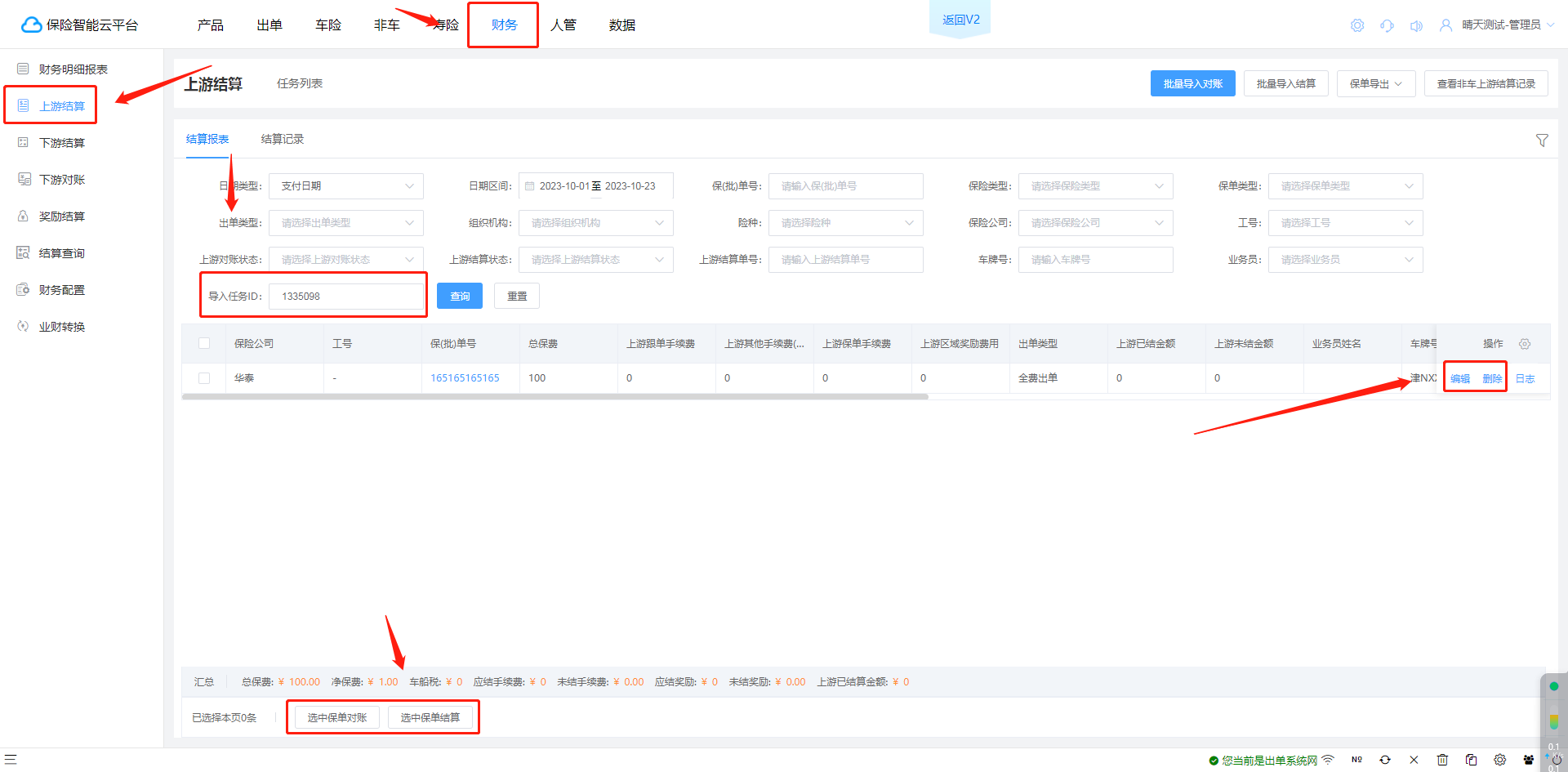Open the 保单类型 dropdown
The height and width of the screenshot is (772, 1568).
(x=1345, y=186)
